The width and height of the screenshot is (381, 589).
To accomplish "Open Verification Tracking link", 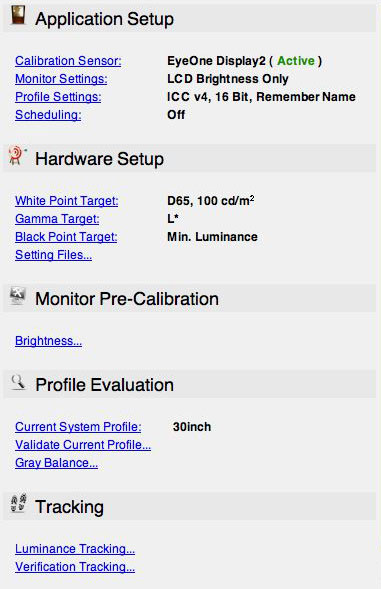I will click(75, 567).
